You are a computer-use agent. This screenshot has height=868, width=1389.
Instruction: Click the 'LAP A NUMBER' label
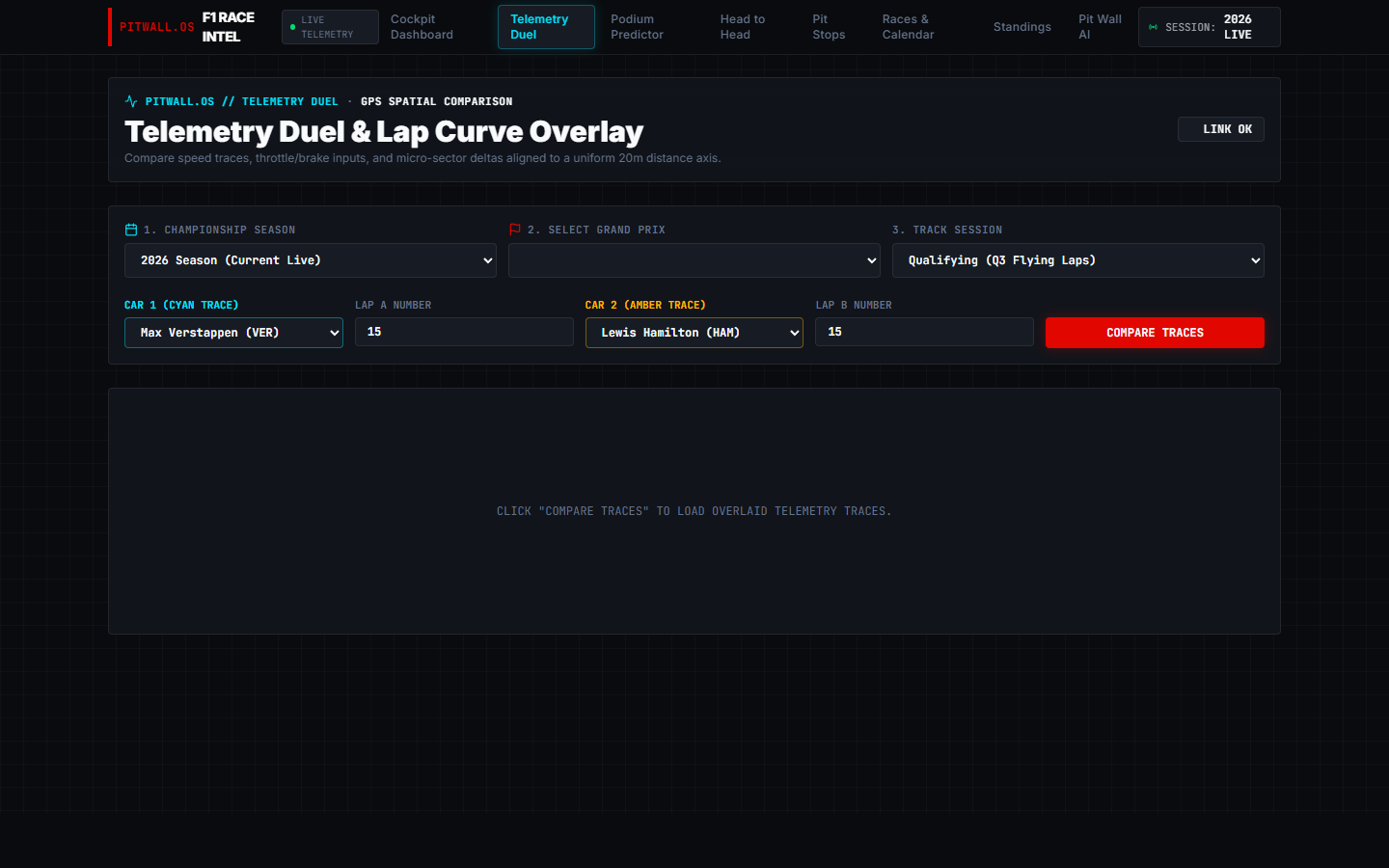[393, 305]
